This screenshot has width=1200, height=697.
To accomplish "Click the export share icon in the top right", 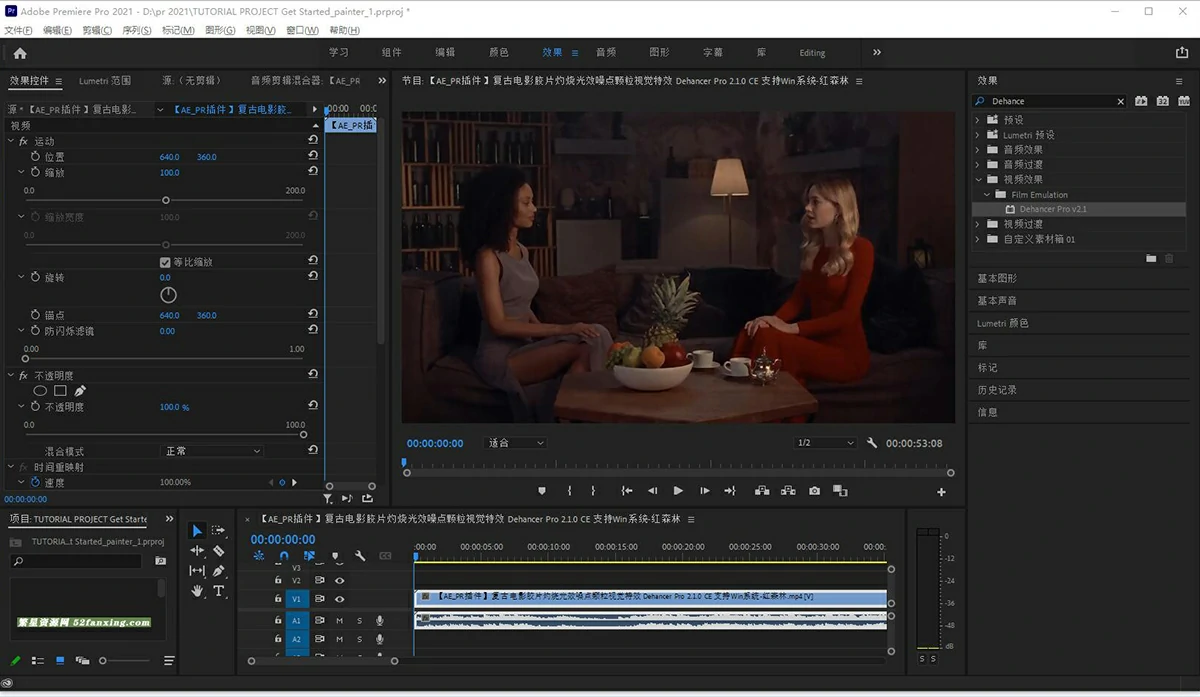I will [1183, 53].
